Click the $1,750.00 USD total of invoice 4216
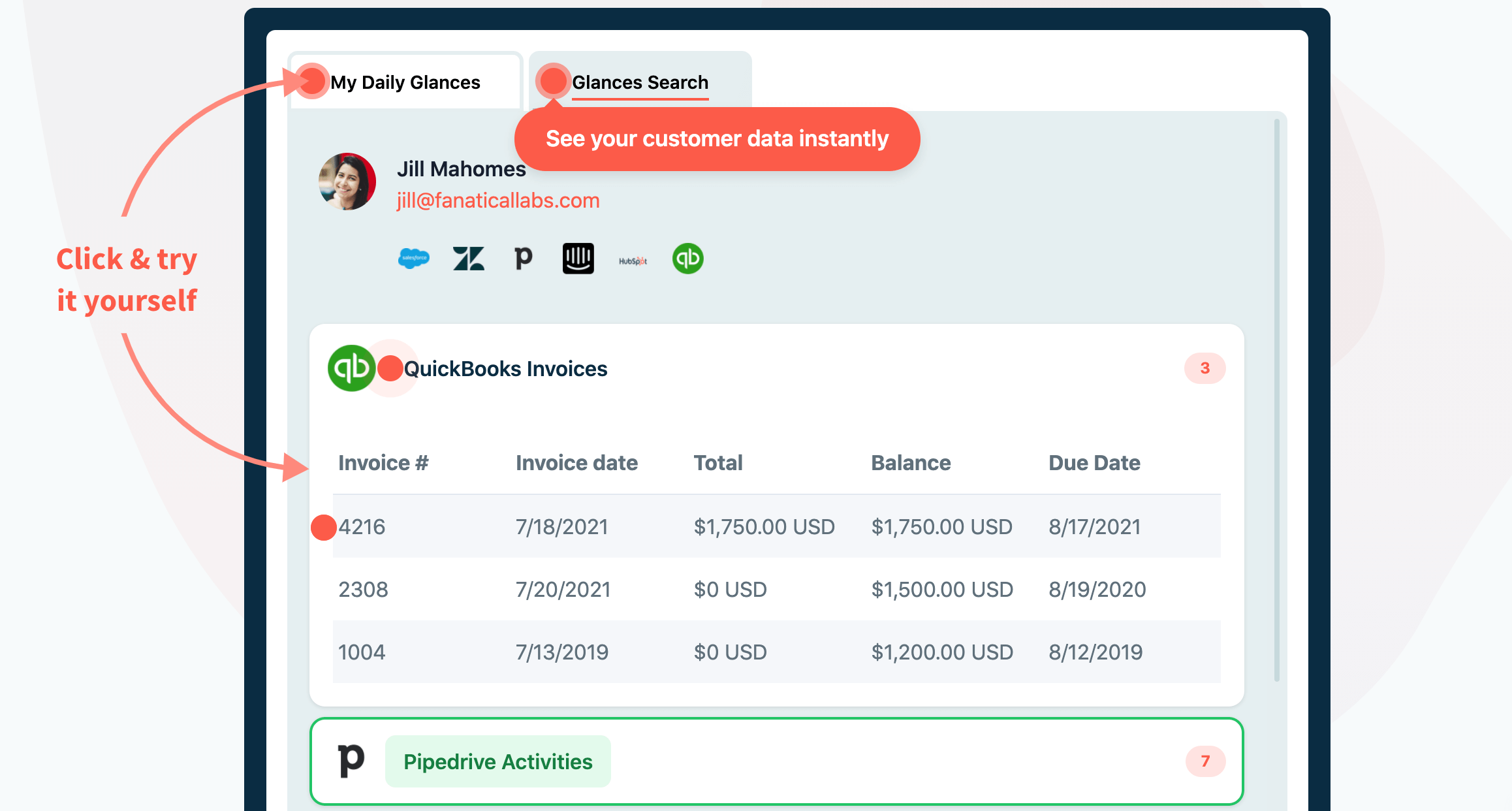The height and width of the screenshot is (811, 1512). pos(764,527)
